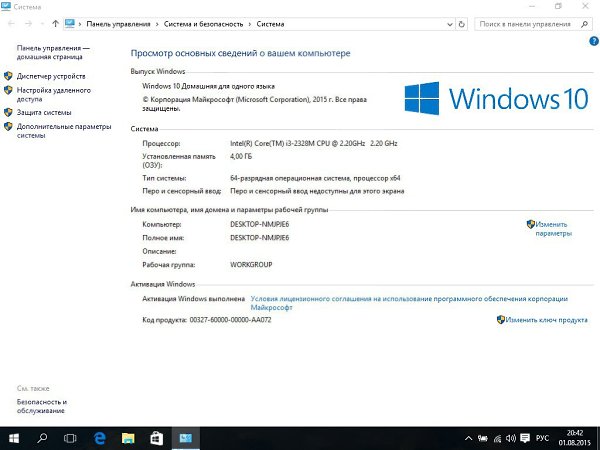Click the Back navigation arrow
The height and width of the screenshot is (450, 600).
click(x=11, y=24)
